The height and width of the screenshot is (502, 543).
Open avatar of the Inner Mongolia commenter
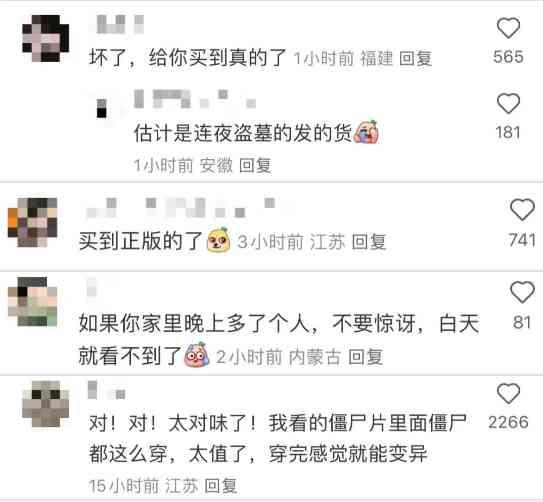(x=33, y=302)
